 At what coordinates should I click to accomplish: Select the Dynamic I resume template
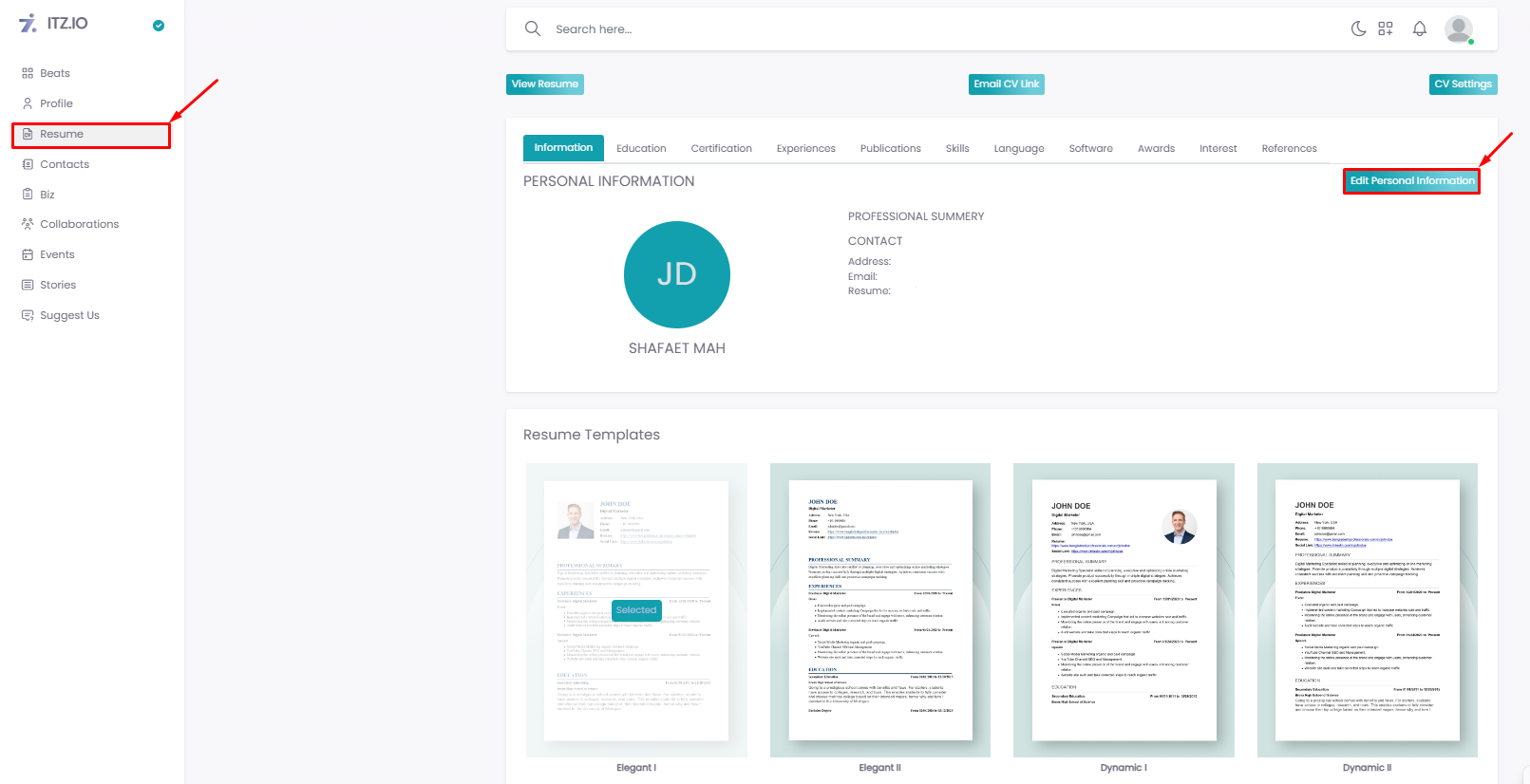tap(1124, 610)
